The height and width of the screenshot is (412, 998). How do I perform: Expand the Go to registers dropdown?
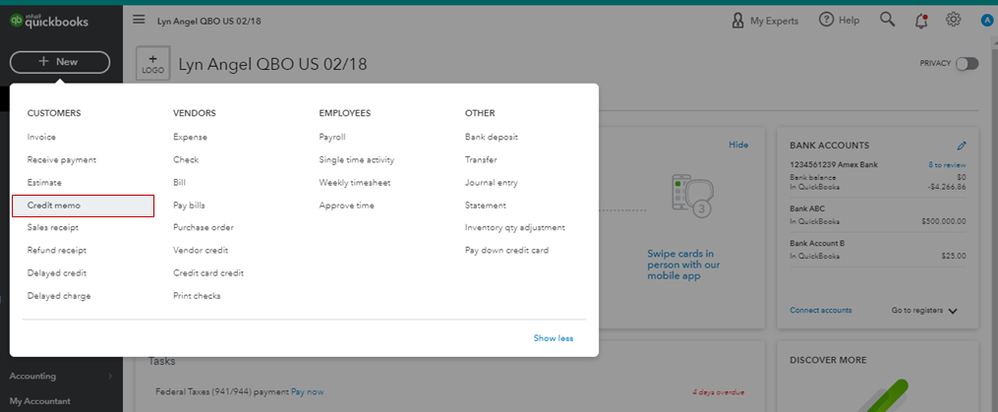(924, 310)
